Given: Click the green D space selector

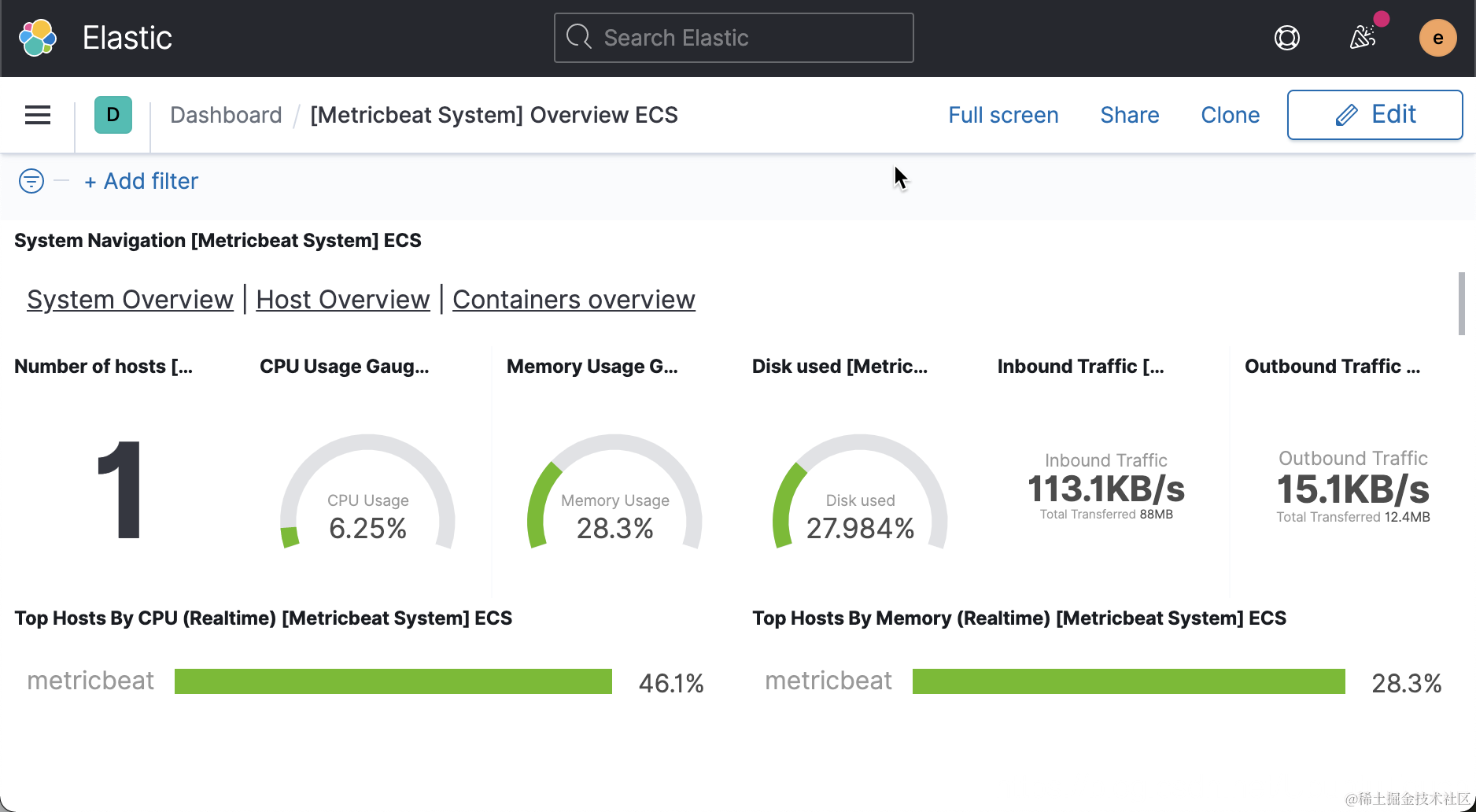Looking at the screenshot, I should [x=113, y=115].
